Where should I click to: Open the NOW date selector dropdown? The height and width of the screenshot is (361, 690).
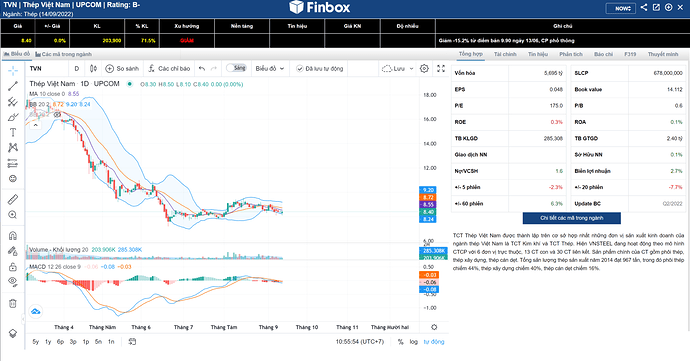[x=621, y=8]
